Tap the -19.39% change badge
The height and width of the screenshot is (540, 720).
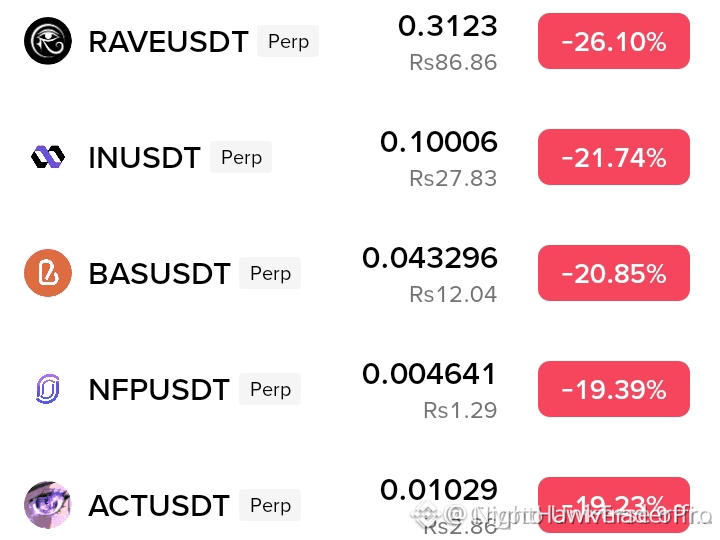(613, 389)
